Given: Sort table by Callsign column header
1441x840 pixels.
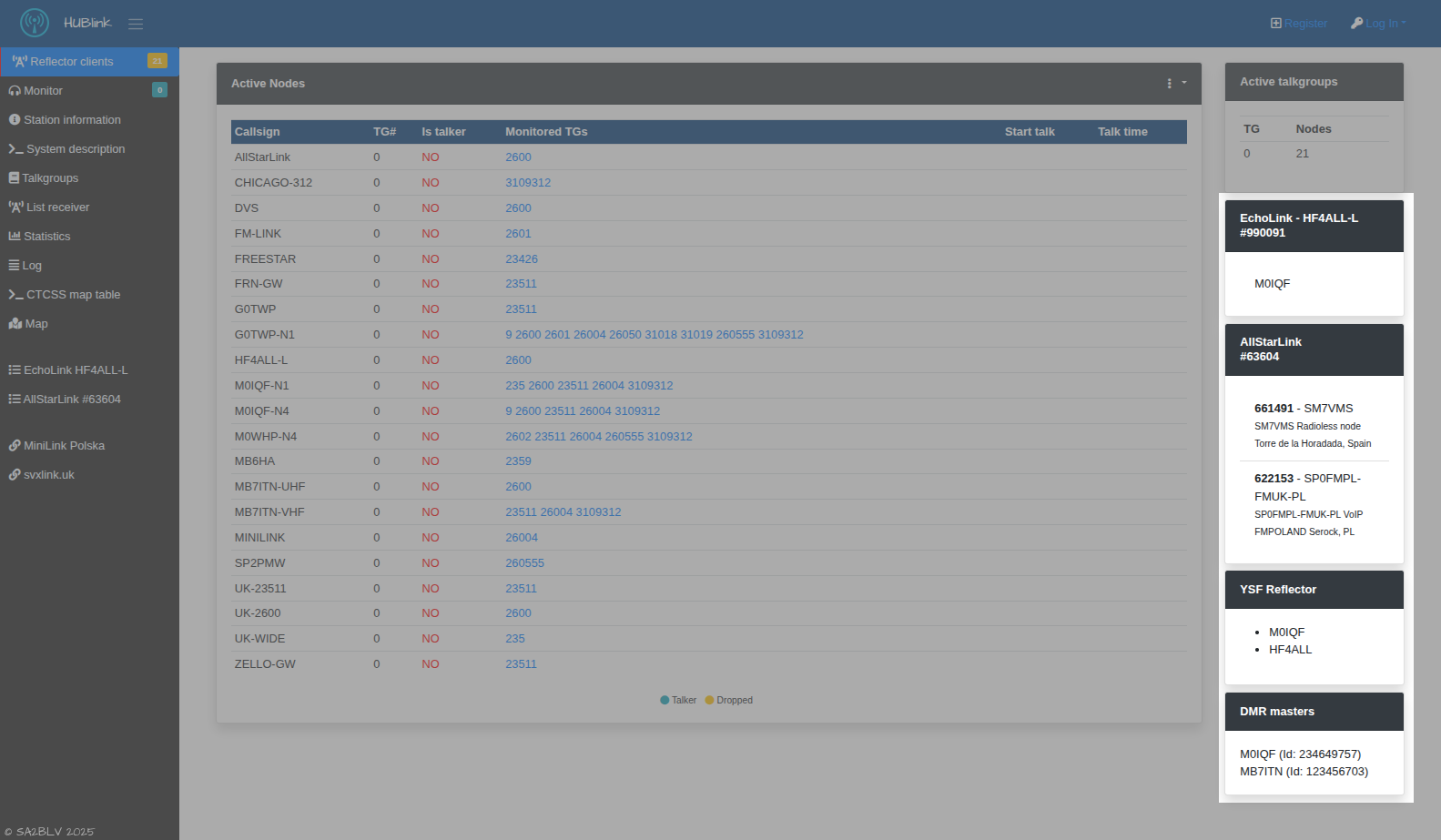Looking at the screenshot, I should point(258,132).
